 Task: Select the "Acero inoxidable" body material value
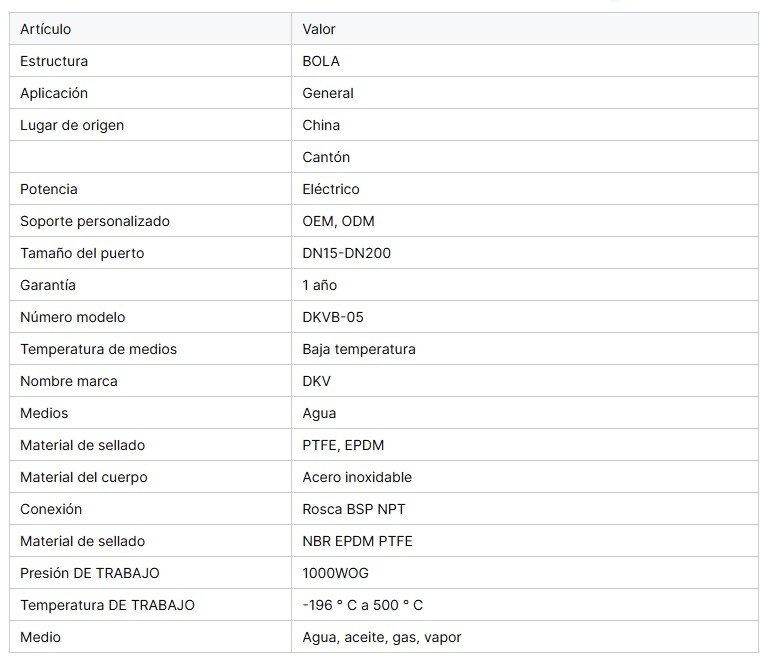(357, 477)
